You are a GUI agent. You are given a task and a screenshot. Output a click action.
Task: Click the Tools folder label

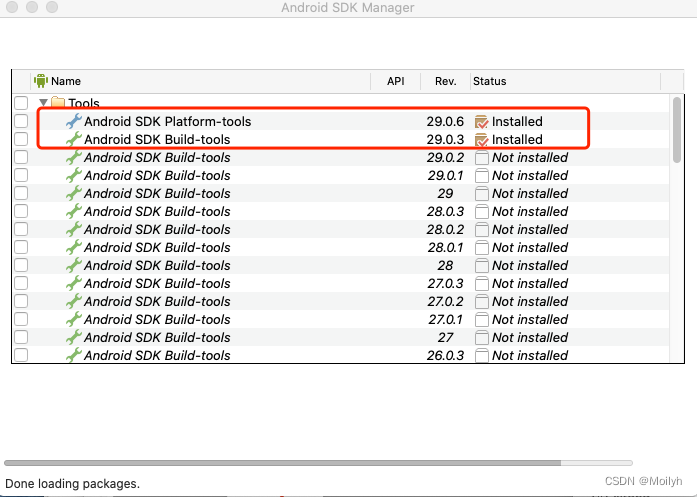pyautogui.click(x=84, y=103)
